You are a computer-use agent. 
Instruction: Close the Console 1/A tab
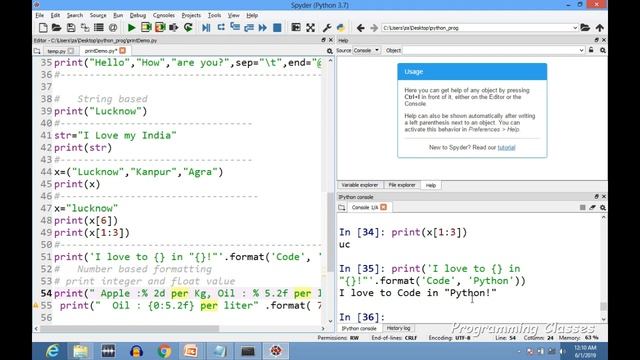pyautogui.click(x=383, y=207)
